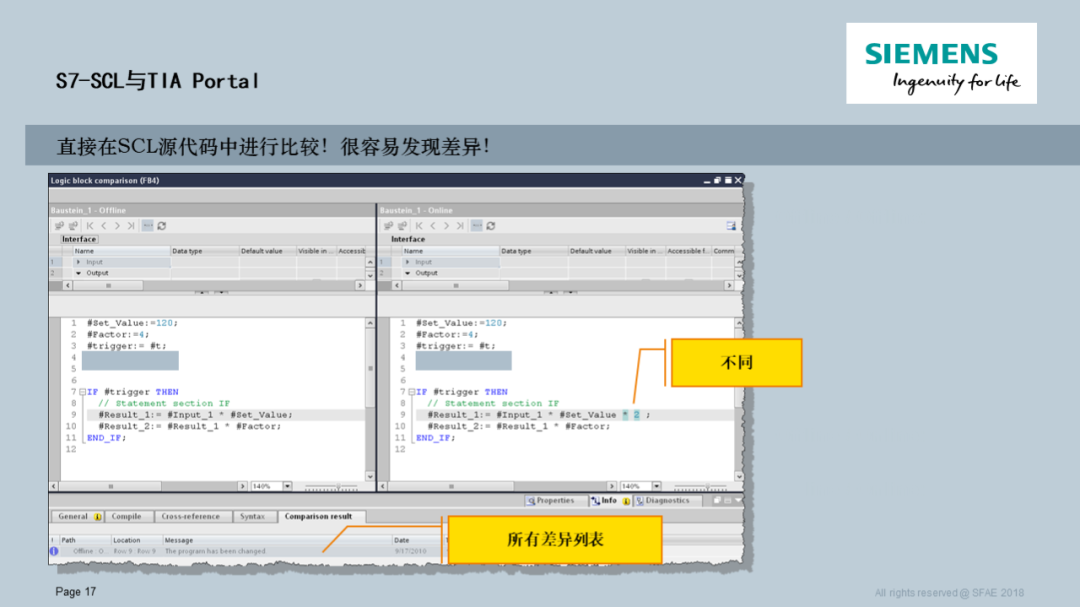Screen dimensions: 1080x607
Task: Click the Message column header in results
Action: tap(276, 540)
